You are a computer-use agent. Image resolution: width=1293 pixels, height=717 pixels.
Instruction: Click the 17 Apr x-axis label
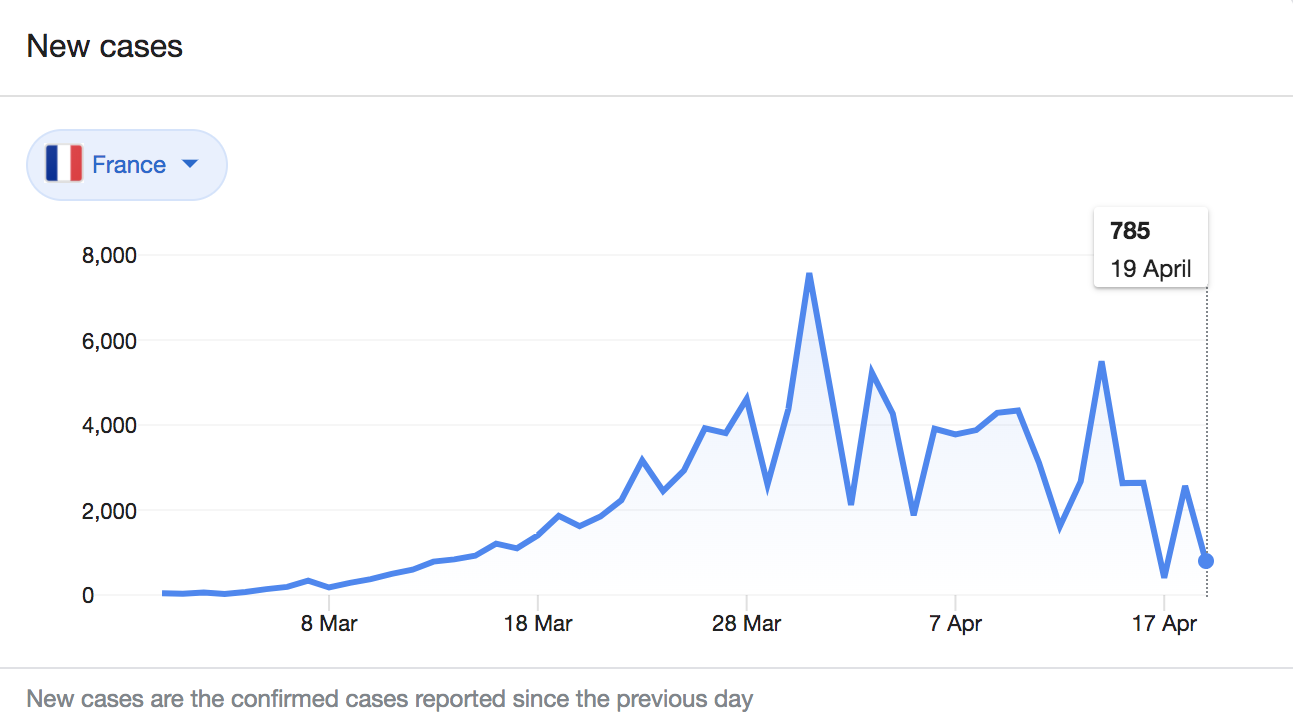coord(1165,624)
